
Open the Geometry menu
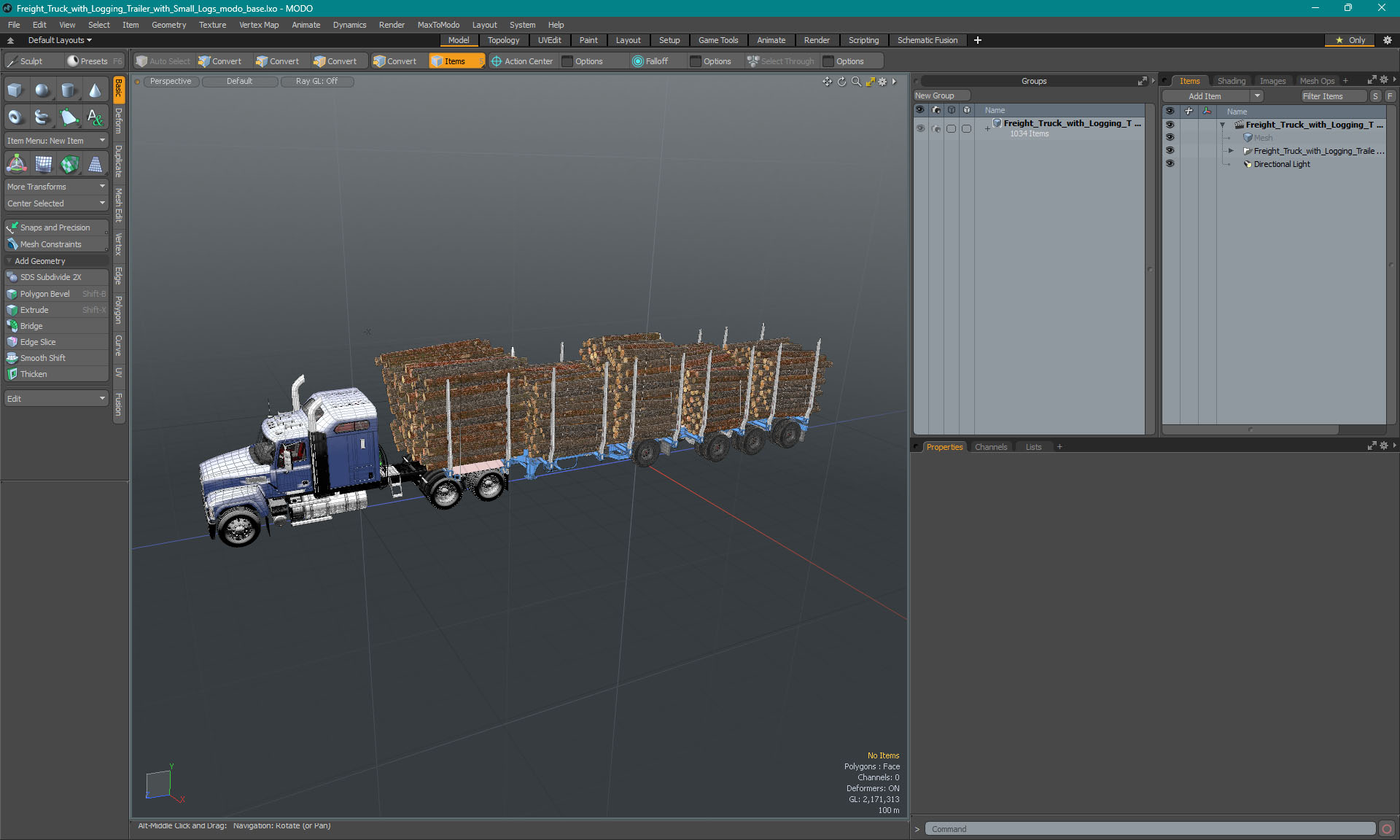[x=168, y=25]
